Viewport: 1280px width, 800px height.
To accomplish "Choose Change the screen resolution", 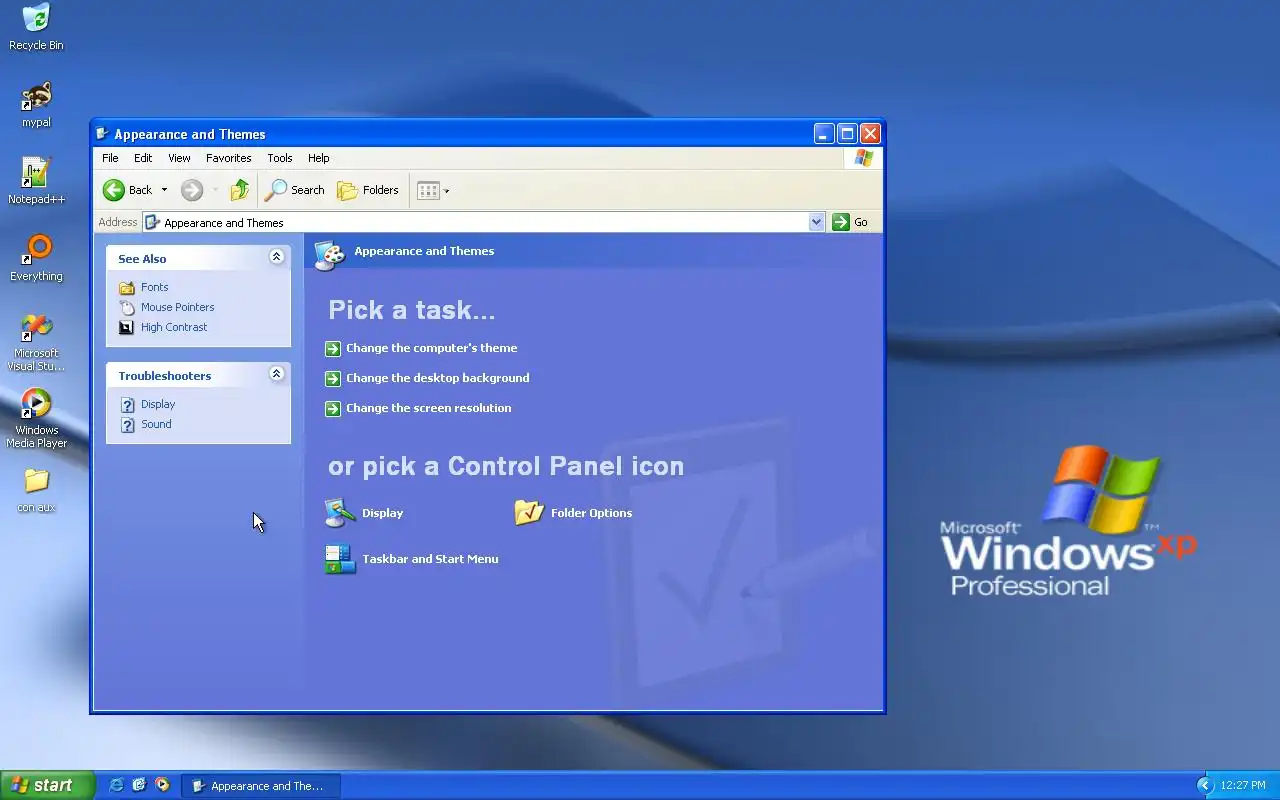I will click(x=428, y=408).
